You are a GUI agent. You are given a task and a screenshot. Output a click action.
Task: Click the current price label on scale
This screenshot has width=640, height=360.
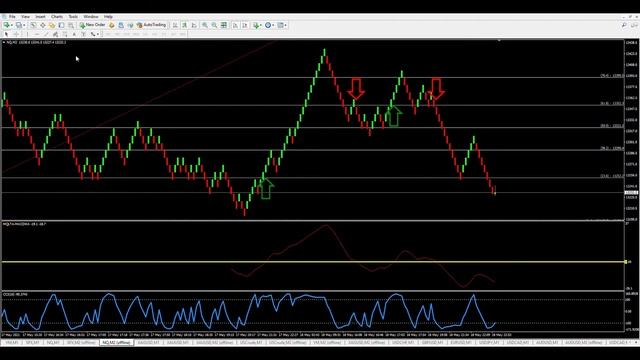tap(631, 193)
